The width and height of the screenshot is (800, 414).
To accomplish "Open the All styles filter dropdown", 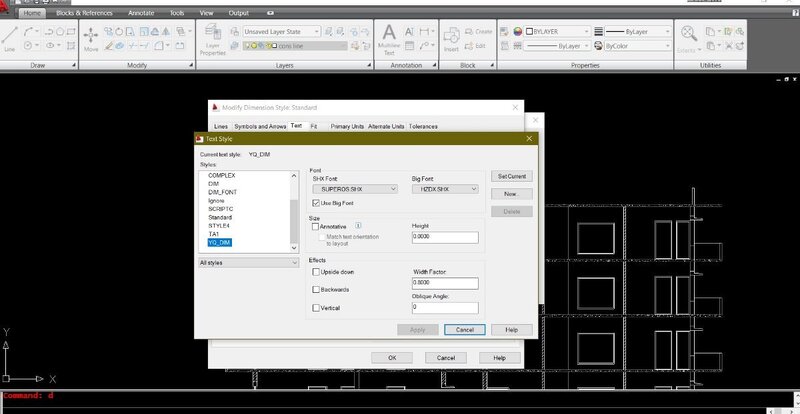I will [x=248, y=262].
